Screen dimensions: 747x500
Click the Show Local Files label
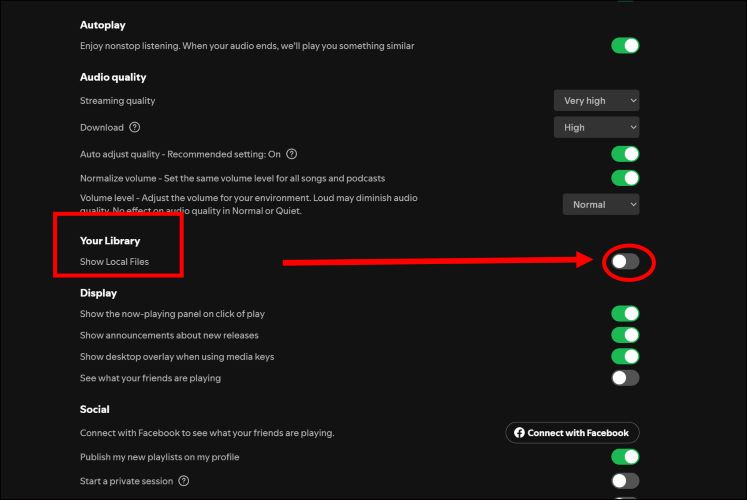114,261
